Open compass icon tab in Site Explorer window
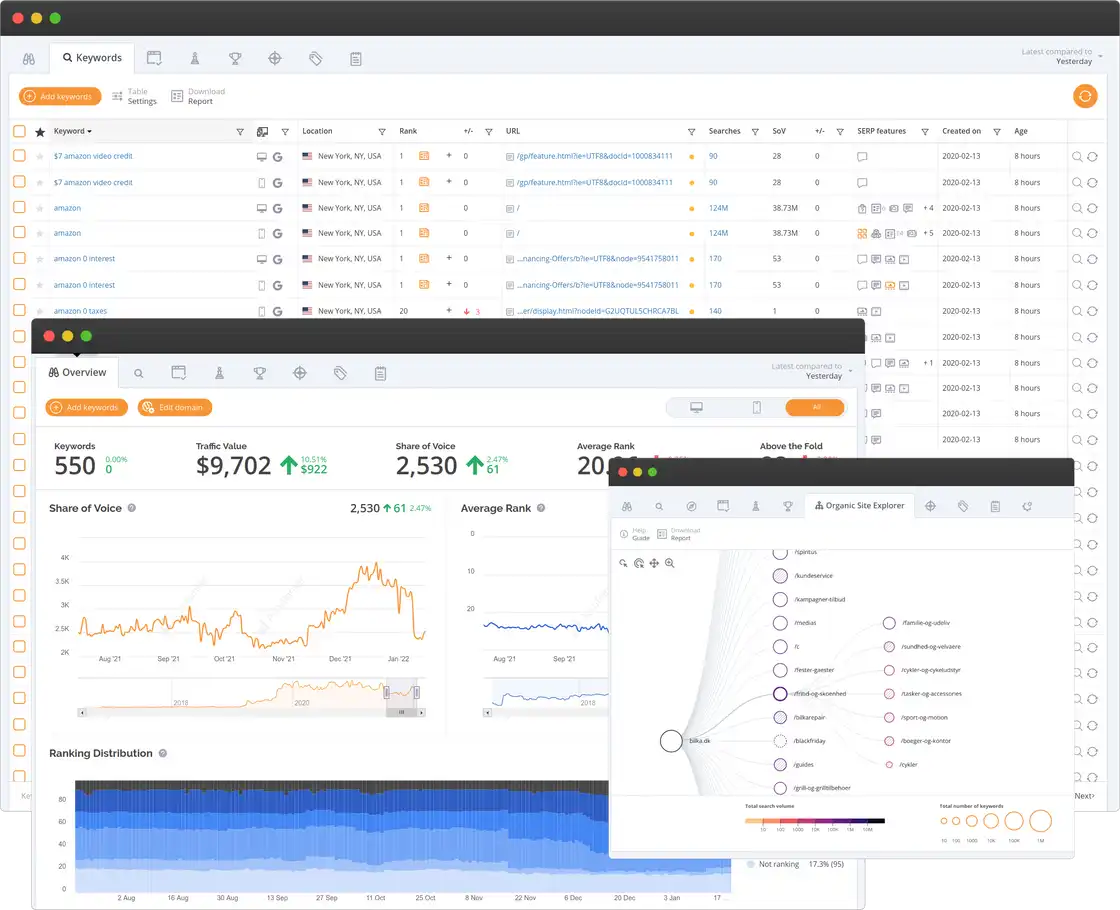1120x910 pixels. point(691,506)
